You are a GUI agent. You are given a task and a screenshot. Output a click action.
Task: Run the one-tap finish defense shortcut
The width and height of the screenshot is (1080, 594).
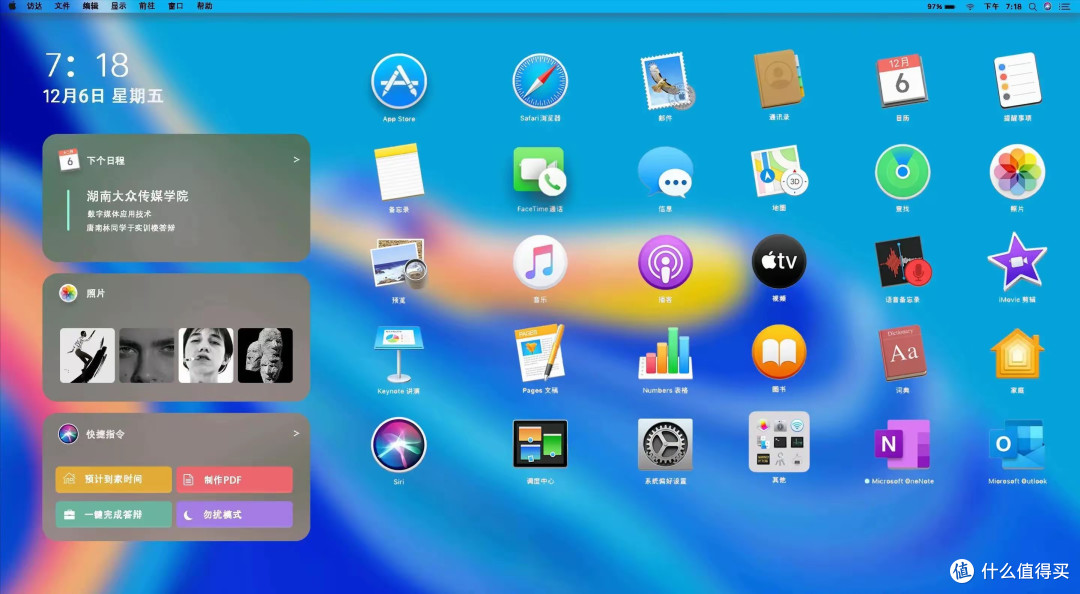coord(114,514)
